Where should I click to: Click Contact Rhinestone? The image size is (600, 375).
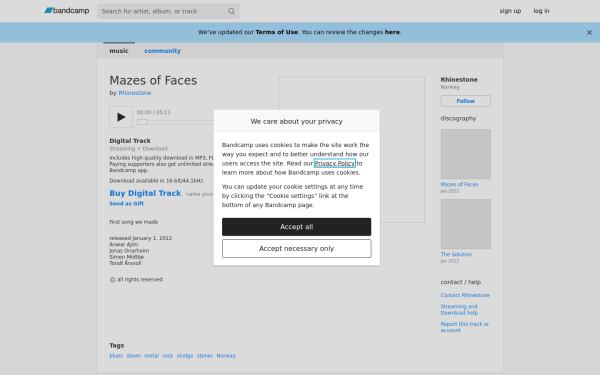(465, 295)
